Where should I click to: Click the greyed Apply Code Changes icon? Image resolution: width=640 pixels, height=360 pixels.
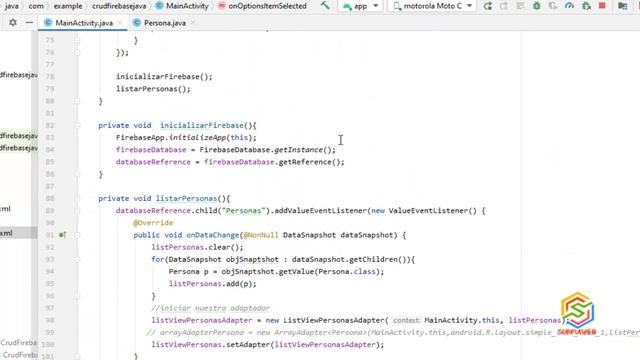point(520,6)
